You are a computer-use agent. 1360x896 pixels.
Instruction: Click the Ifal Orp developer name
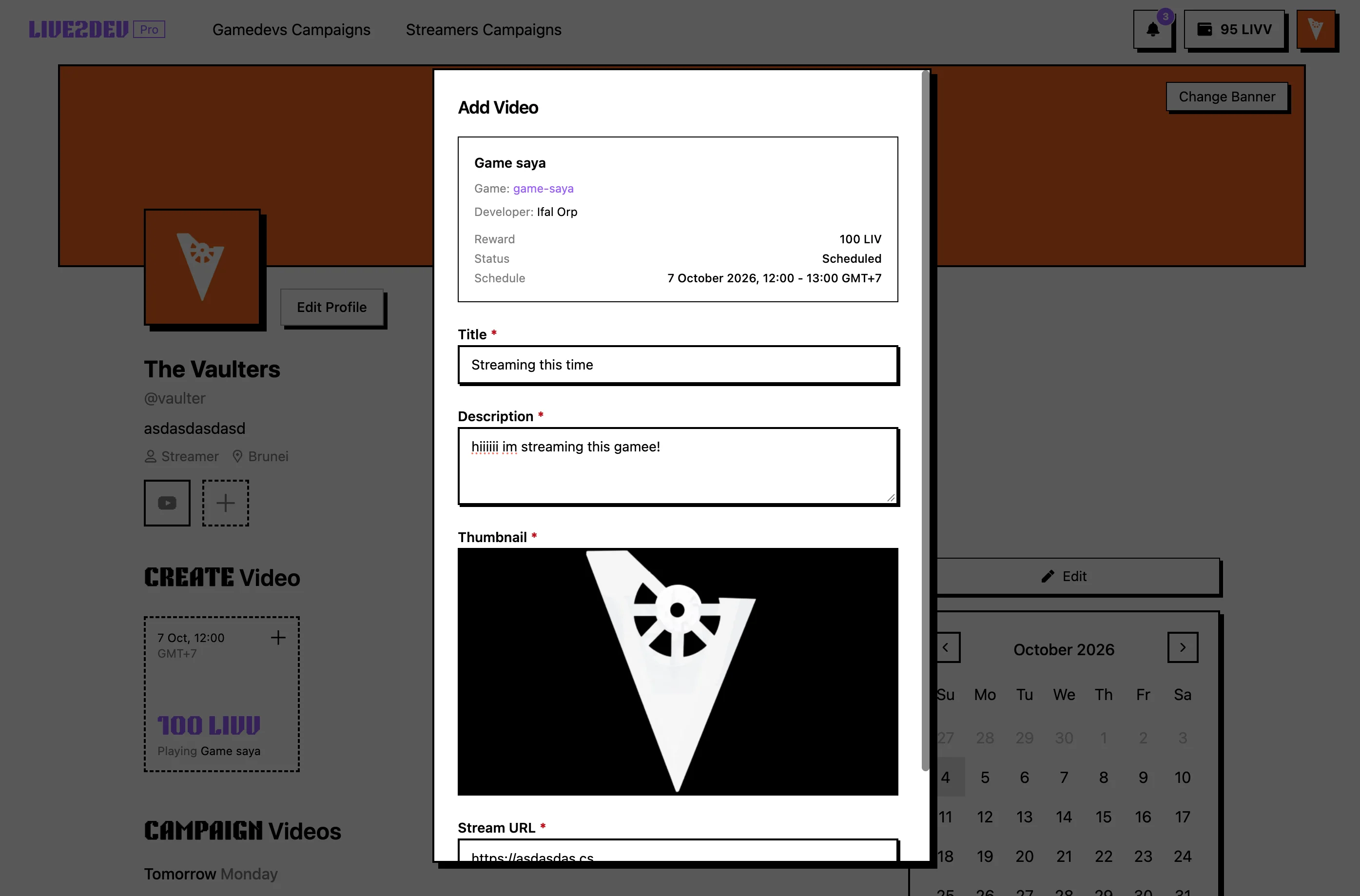click(x=557, y=212)
